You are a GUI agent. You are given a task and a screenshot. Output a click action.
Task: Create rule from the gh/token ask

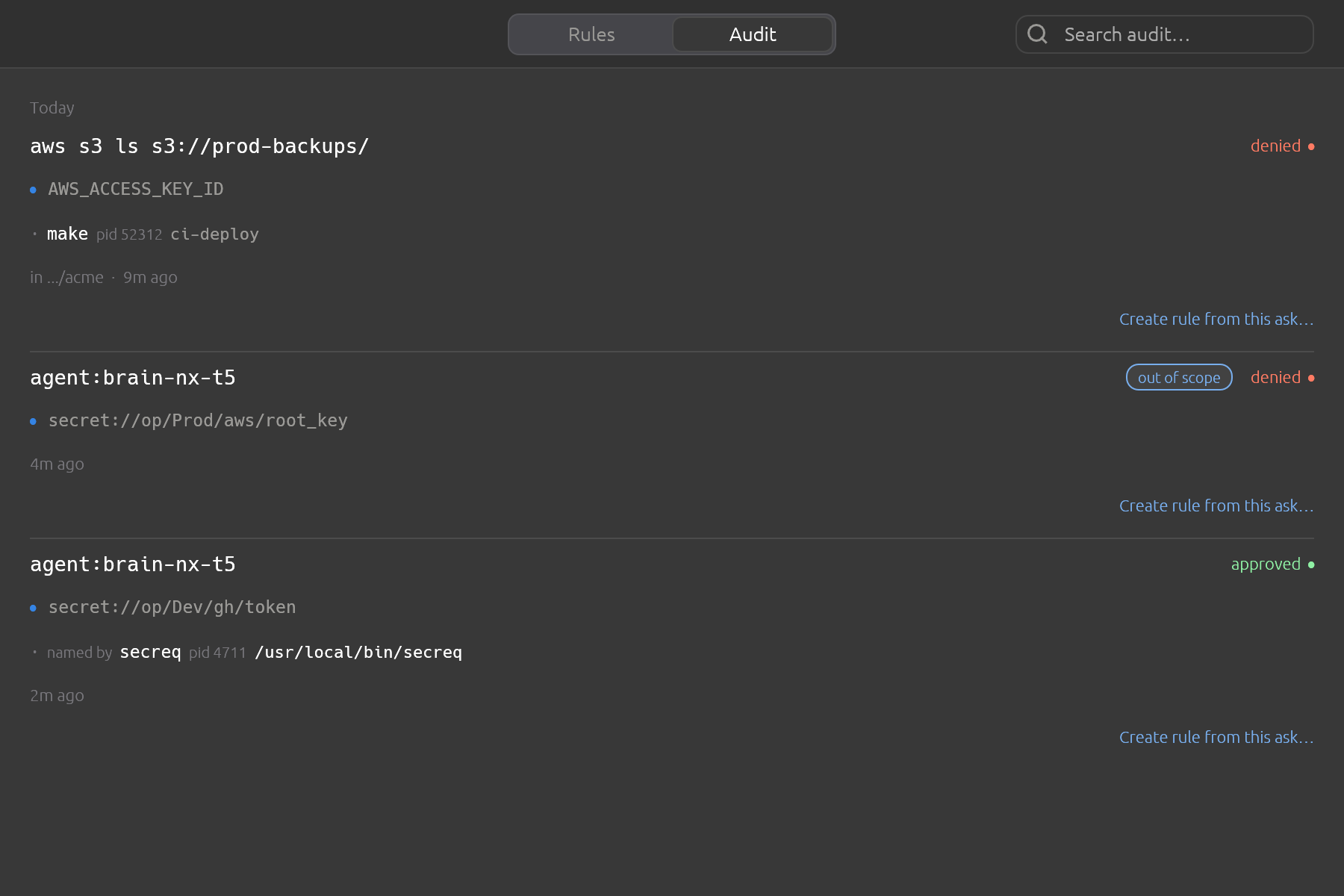pos(1216,737)
